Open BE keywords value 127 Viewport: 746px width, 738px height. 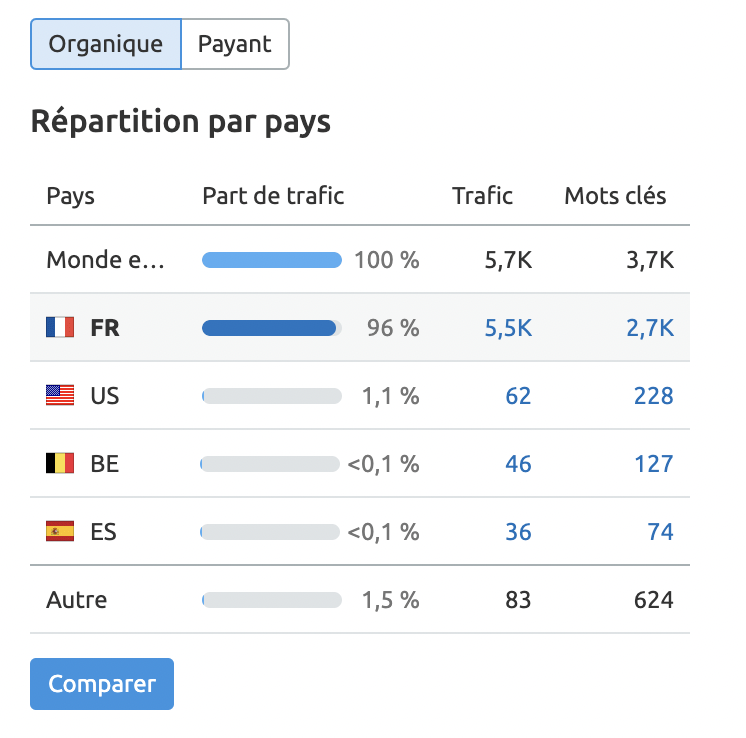(654, 464)
